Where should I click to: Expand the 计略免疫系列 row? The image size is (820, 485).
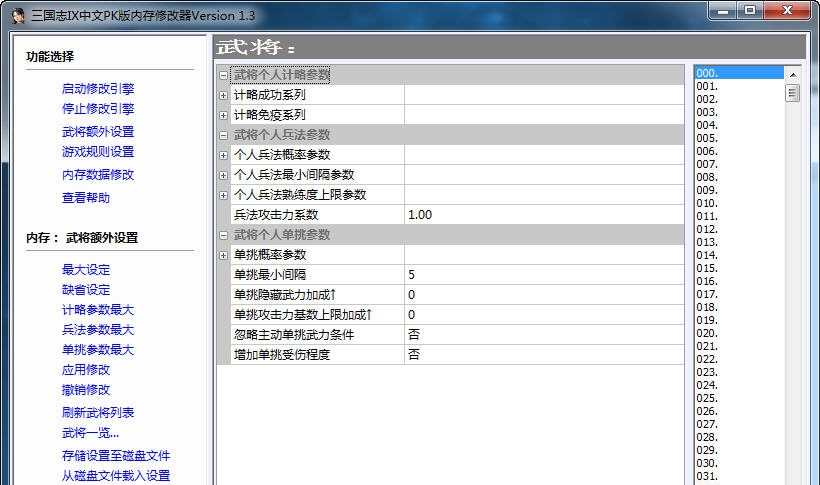[223, 115]
